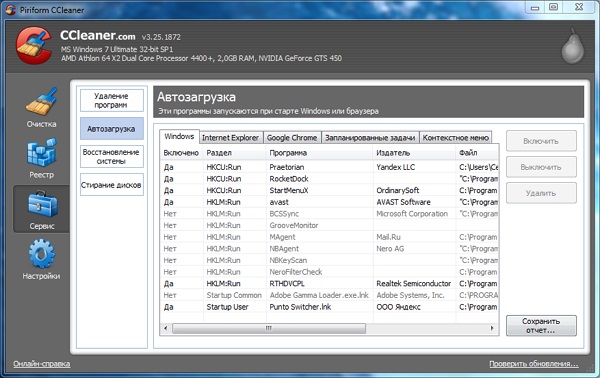Sort by the Программа column header
The image size is (600, 378).
tap(319, 153)
